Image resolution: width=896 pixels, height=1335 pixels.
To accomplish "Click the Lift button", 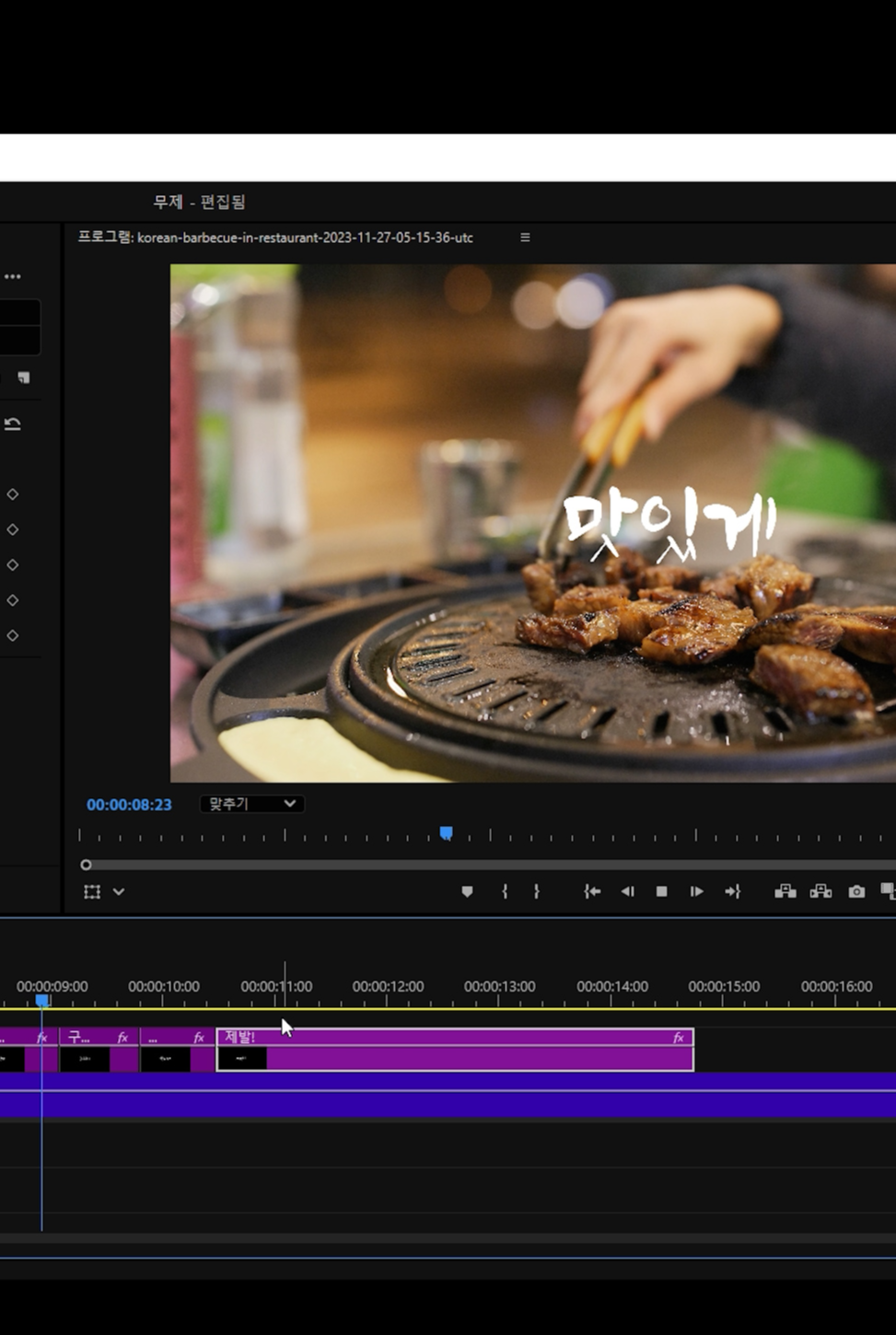I will tap(785, 891).
